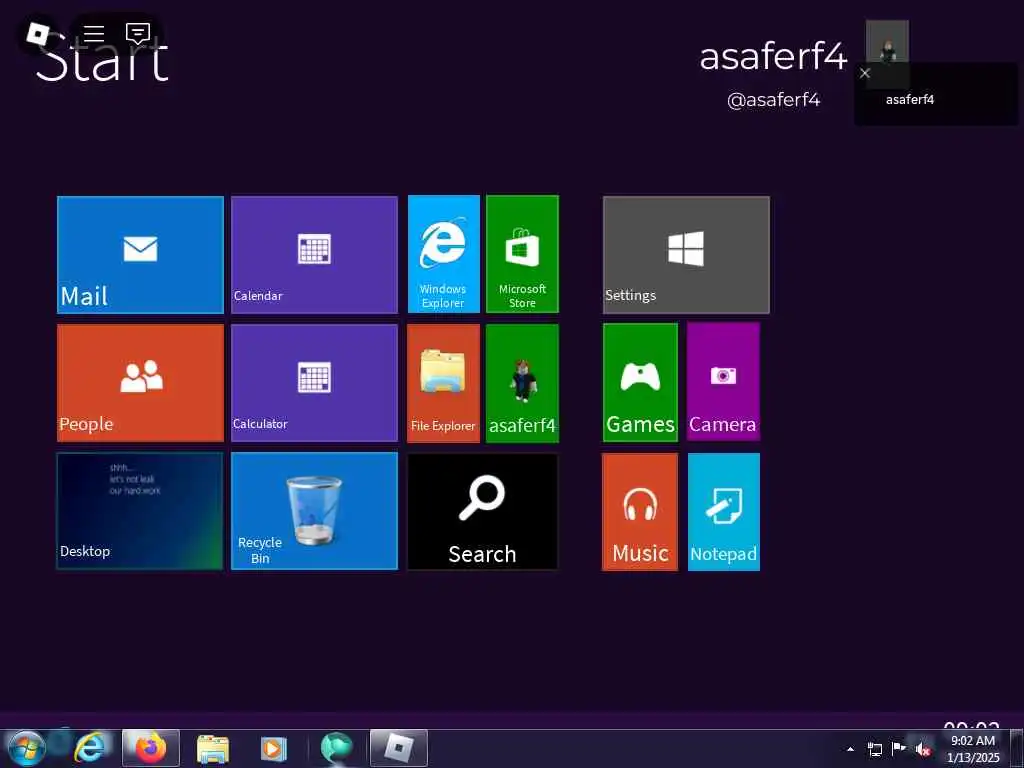Image resolution: width=1024 pixels, height=768 pixels.
Task: Open the Settings tile
Action: tap(686, 255)
